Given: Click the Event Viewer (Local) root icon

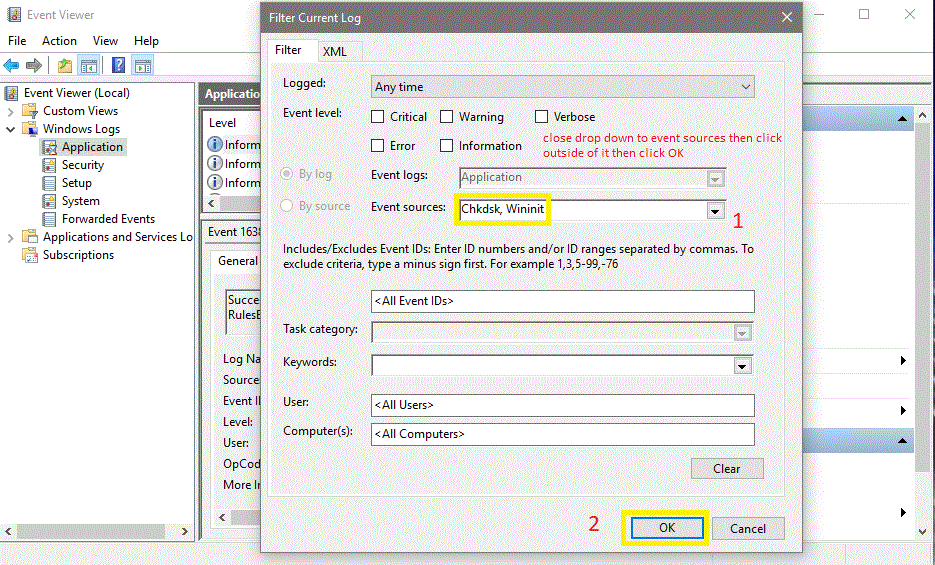Looking at the screenshot, I should (x=11, y=93).
